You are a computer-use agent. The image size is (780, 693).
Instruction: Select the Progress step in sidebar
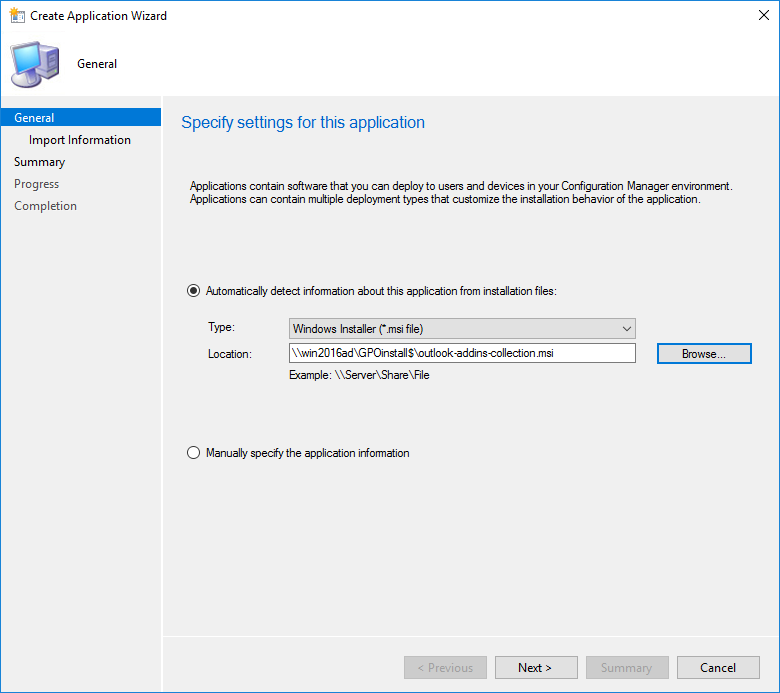pos(36,184)
